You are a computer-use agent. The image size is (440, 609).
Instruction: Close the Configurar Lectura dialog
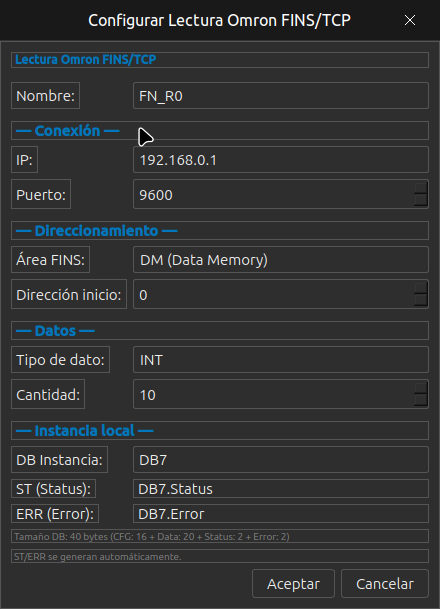(x=410, y=20)
